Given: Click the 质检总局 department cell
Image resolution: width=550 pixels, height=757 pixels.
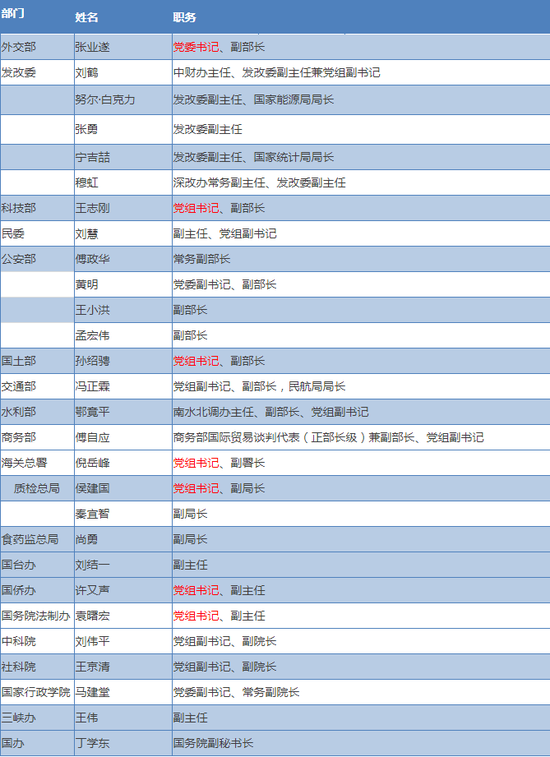Looking at the screenshot, I should pos(37,488).
